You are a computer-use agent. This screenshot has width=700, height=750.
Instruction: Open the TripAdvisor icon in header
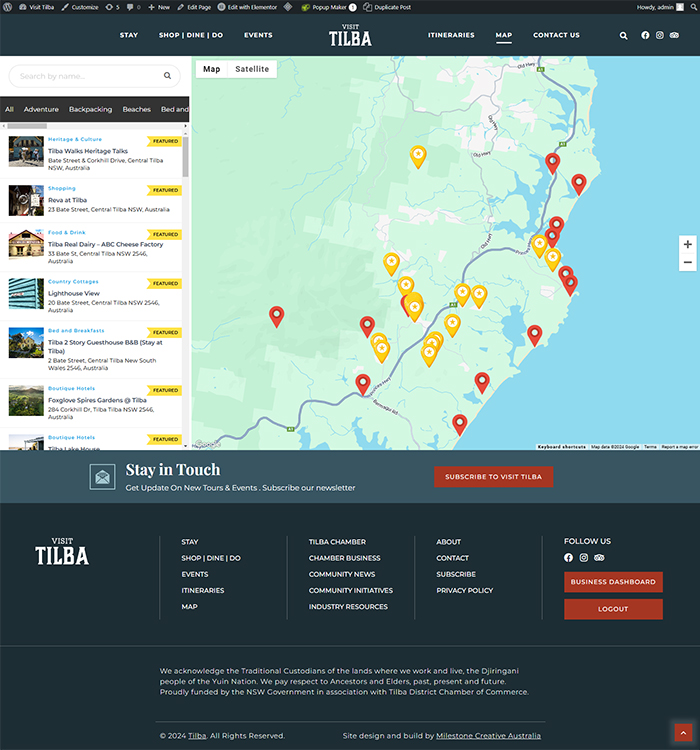click(x=675, y=35)
